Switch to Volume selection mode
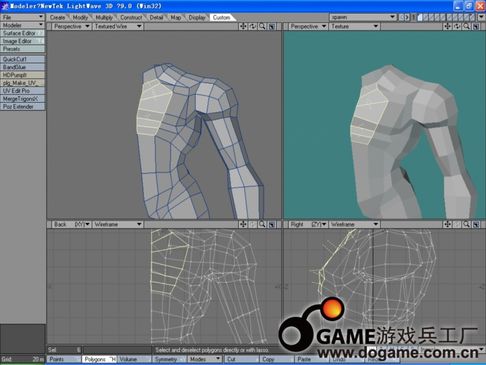486x365 pixels. point(134,359)
